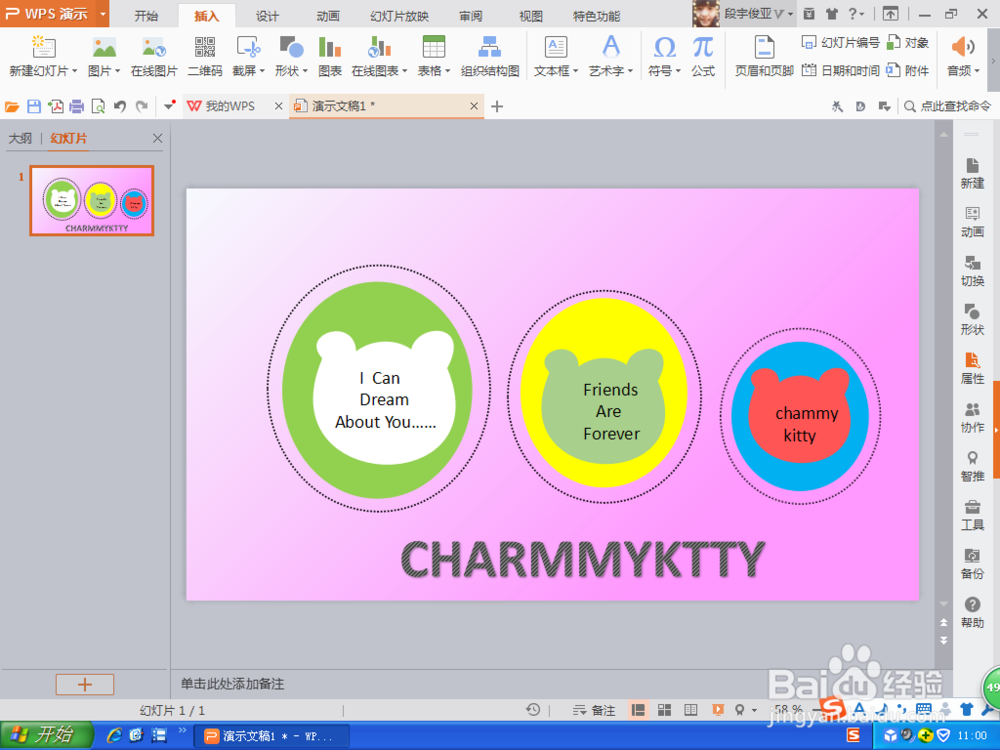Open the 艺术字 dropdown arrow
Screen dimensions: 1000x750
click(630, 71)
